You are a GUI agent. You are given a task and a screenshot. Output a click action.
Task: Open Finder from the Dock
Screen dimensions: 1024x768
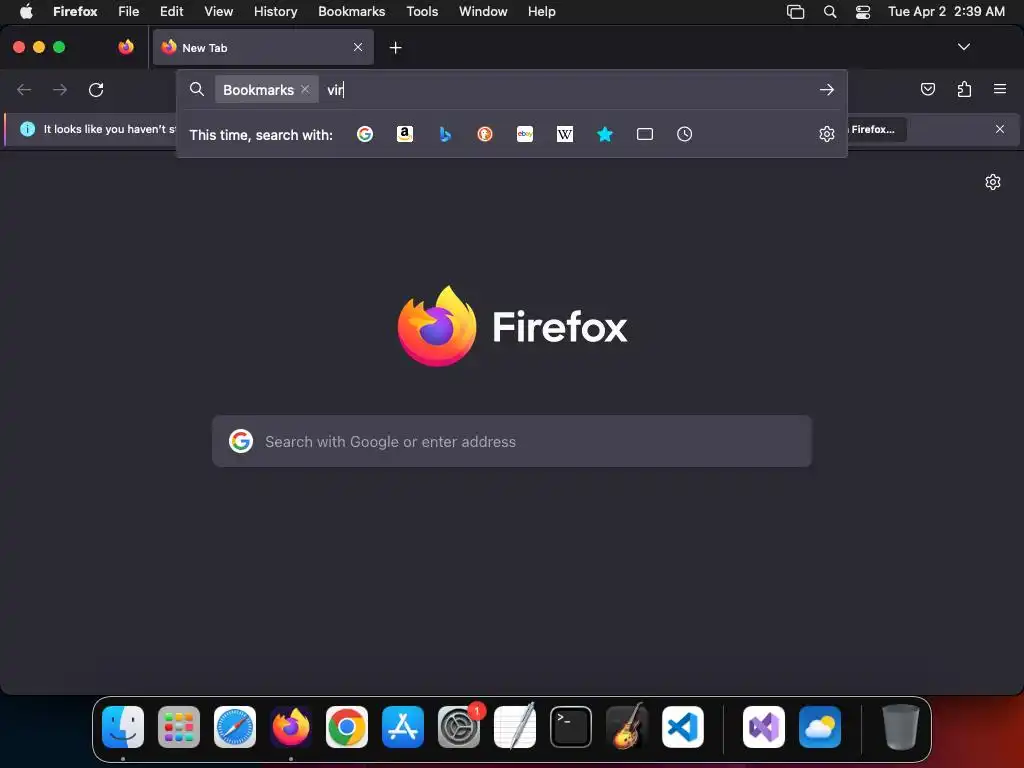pyautogui.click(x=123, y=727)
